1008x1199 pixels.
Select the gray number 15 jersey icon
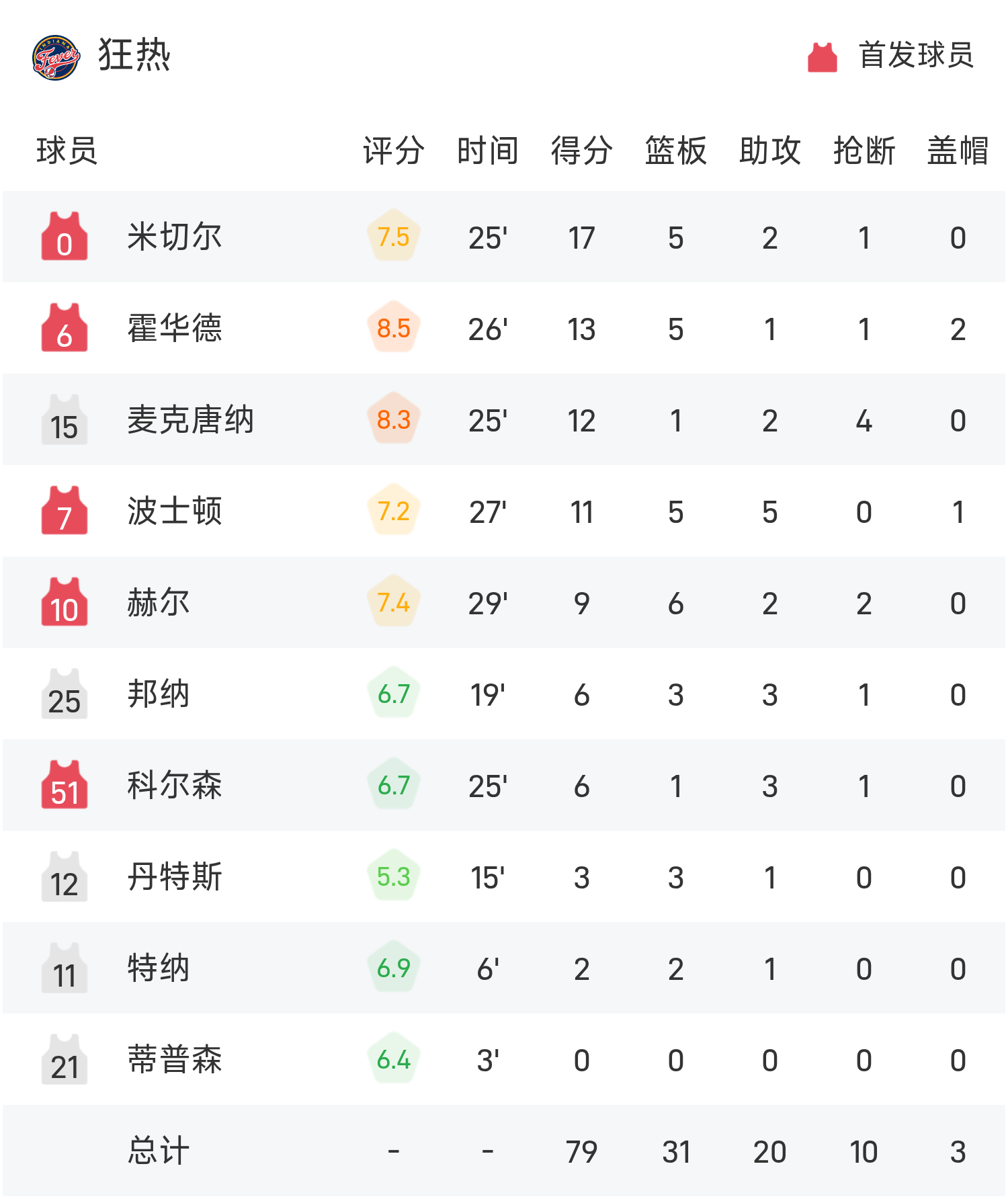pyautogui.click(x=65, y=419)
